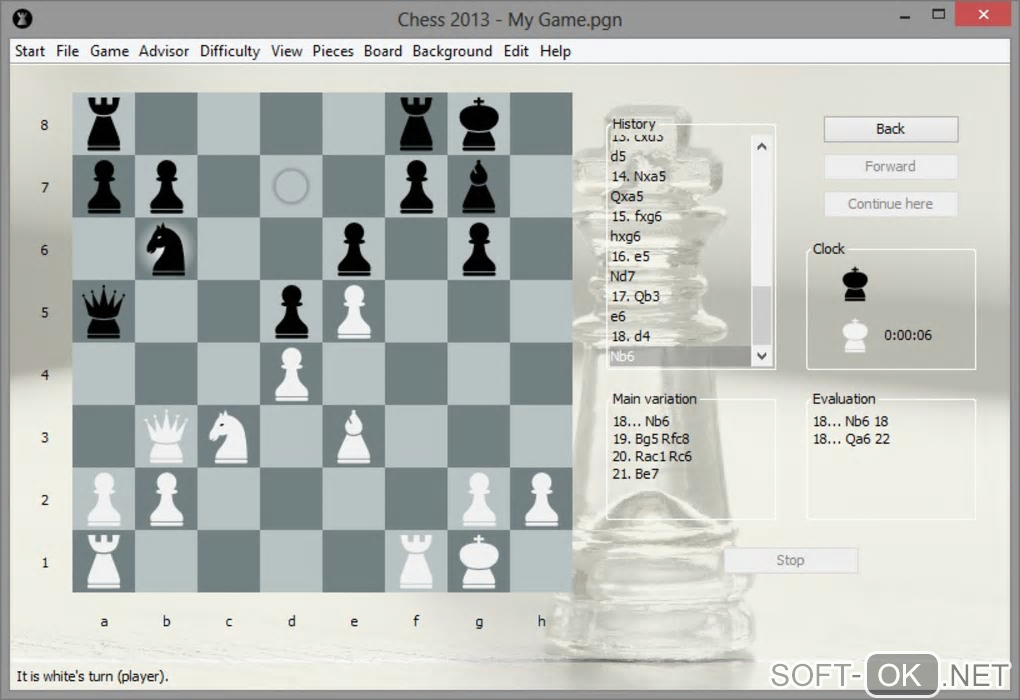Viewport: 1020px width, 700px height.
Task: Select the white rook on a1
Action: coord(104,561)
